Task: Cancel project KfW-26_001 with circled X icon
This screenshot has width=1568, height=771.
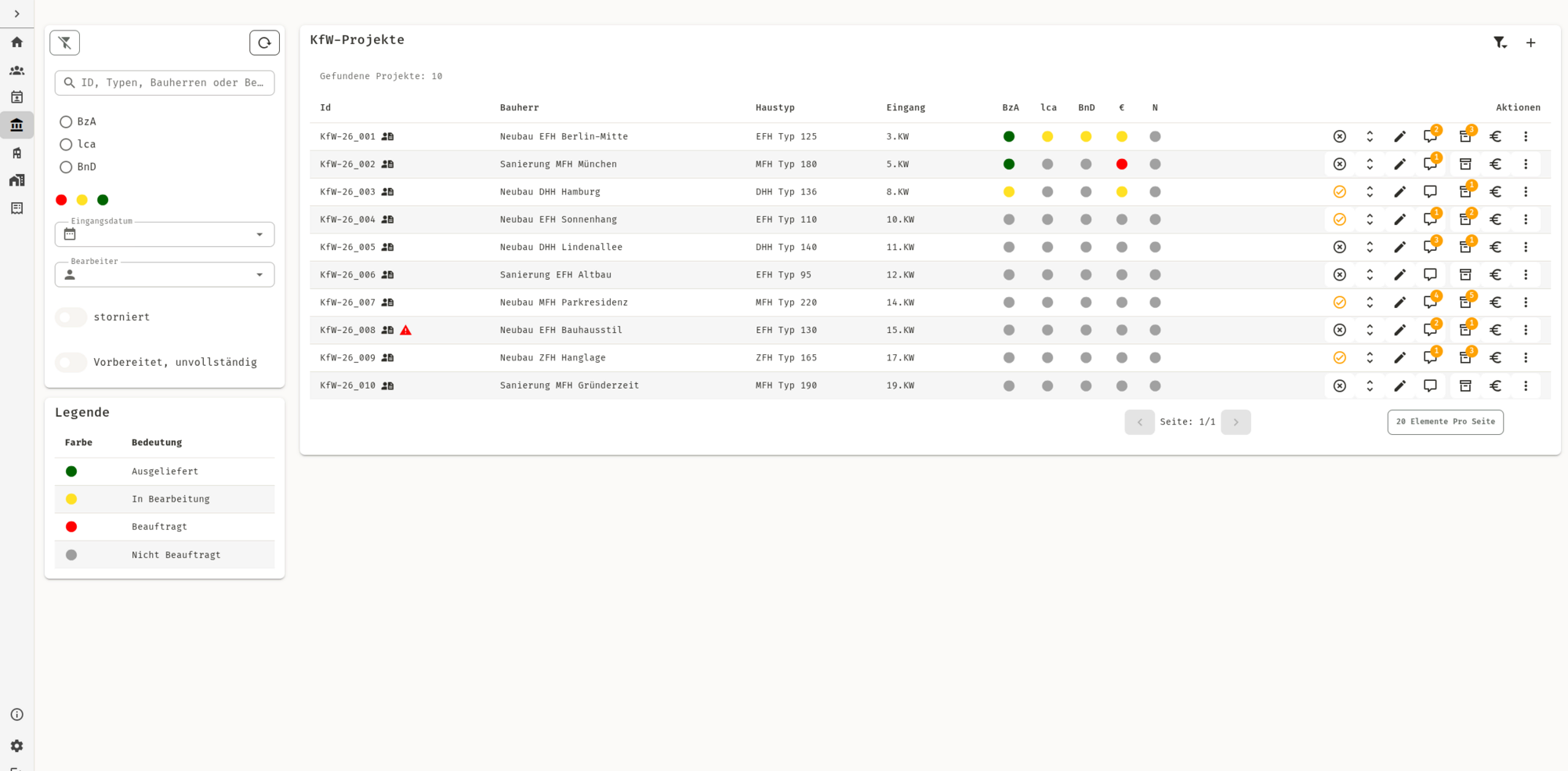Action: [x=1340, y=137]
